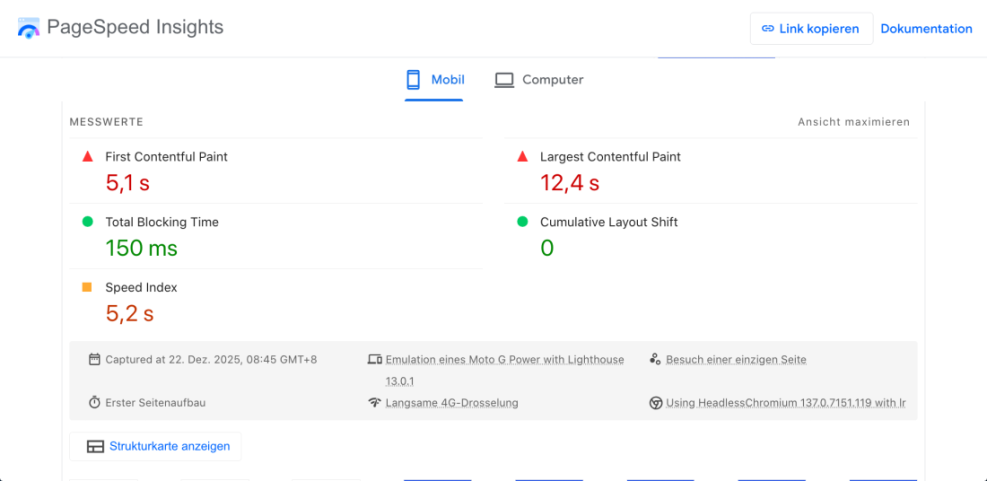Screen dimensions: 987x481
Task: Select the Cumulative Layout Shift label
Action: (x=609, y=222)
